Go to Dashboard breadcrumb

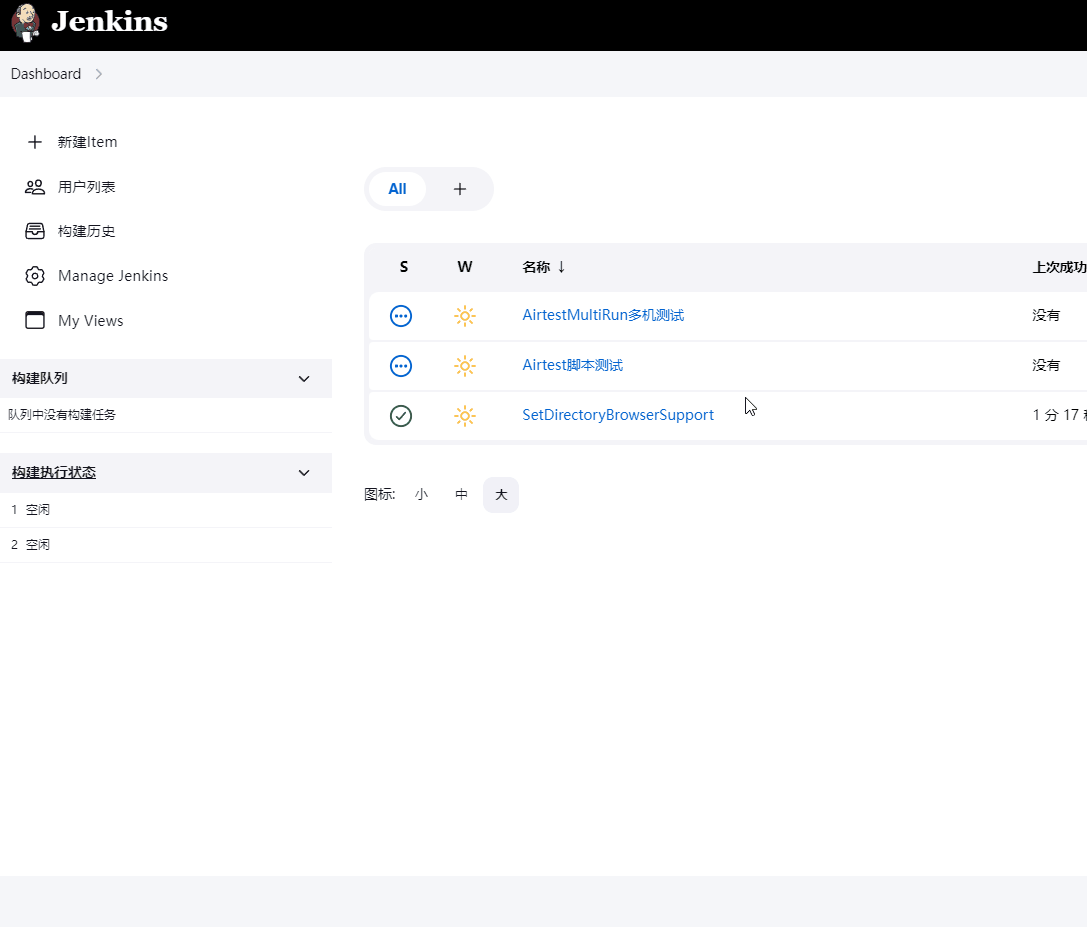point(46,74)
